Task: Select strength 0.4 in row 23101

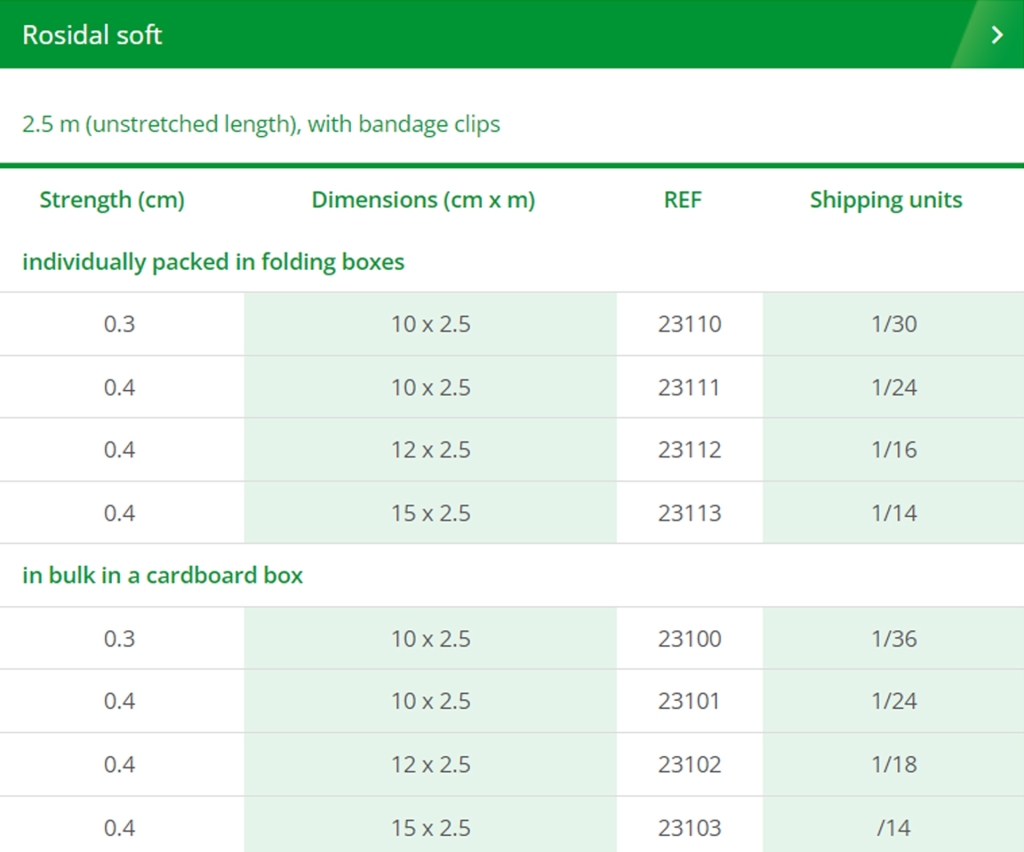Action: click(x=120, y=701)
